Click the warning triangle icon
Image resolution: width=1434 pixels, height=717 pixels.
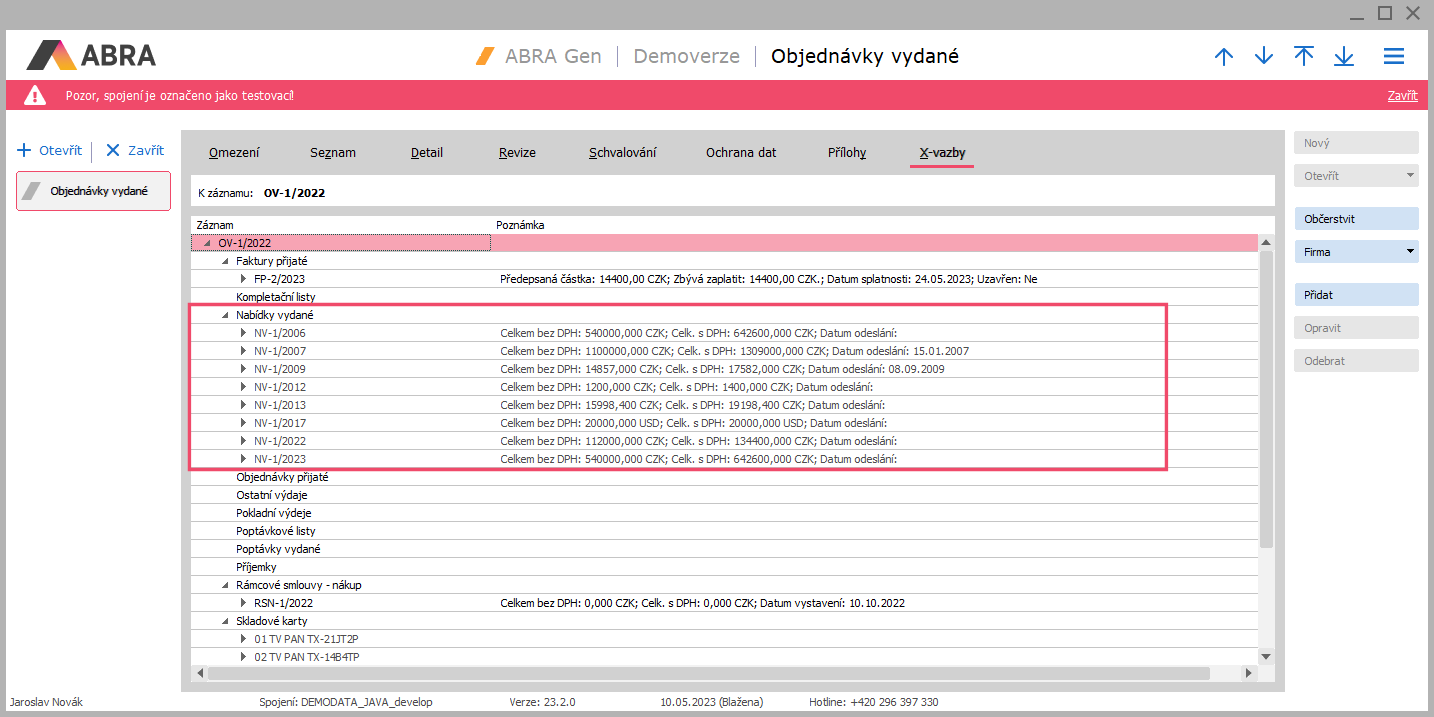click(x=35, y=96)
